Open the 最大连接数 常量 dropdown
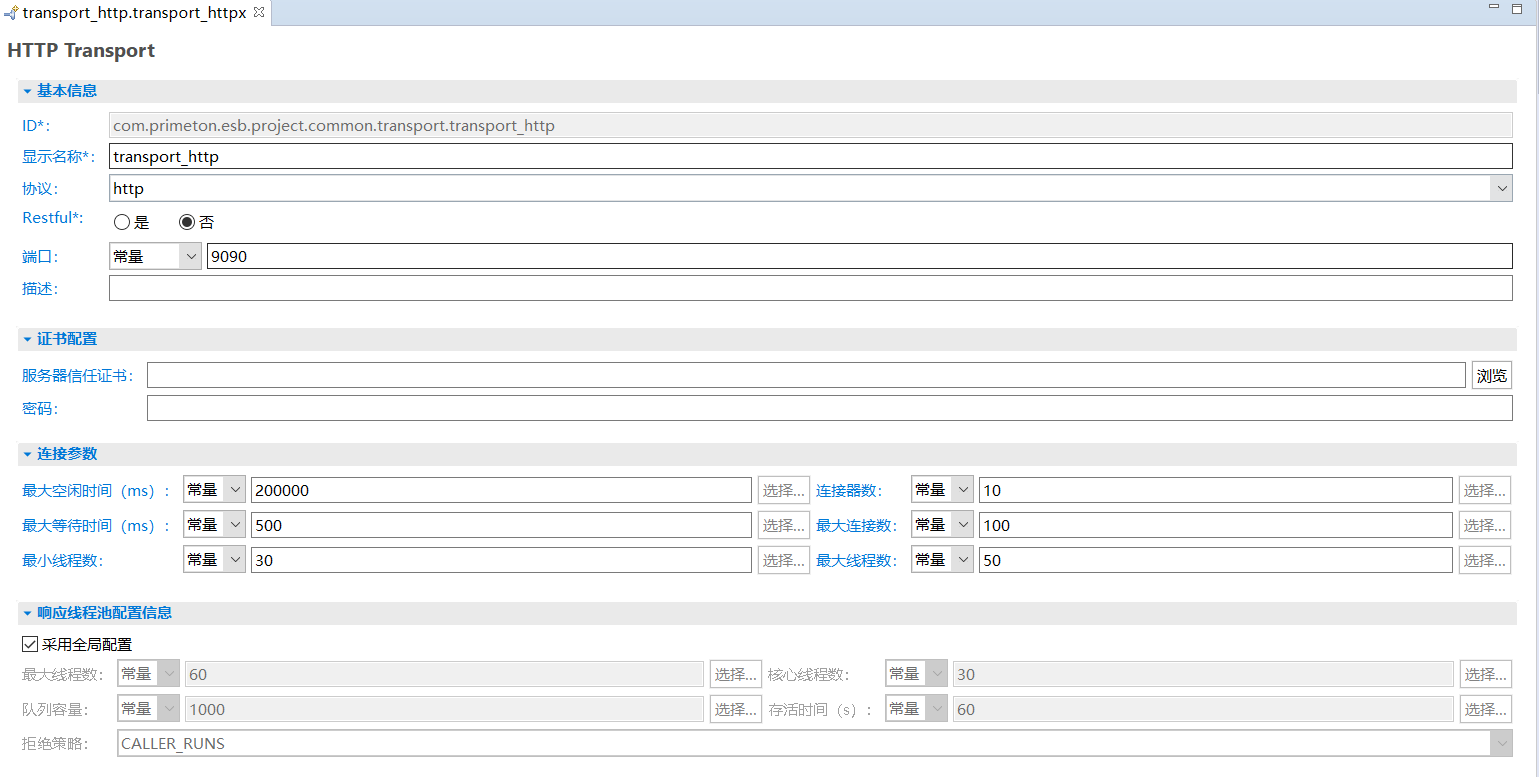 [942, 525]
